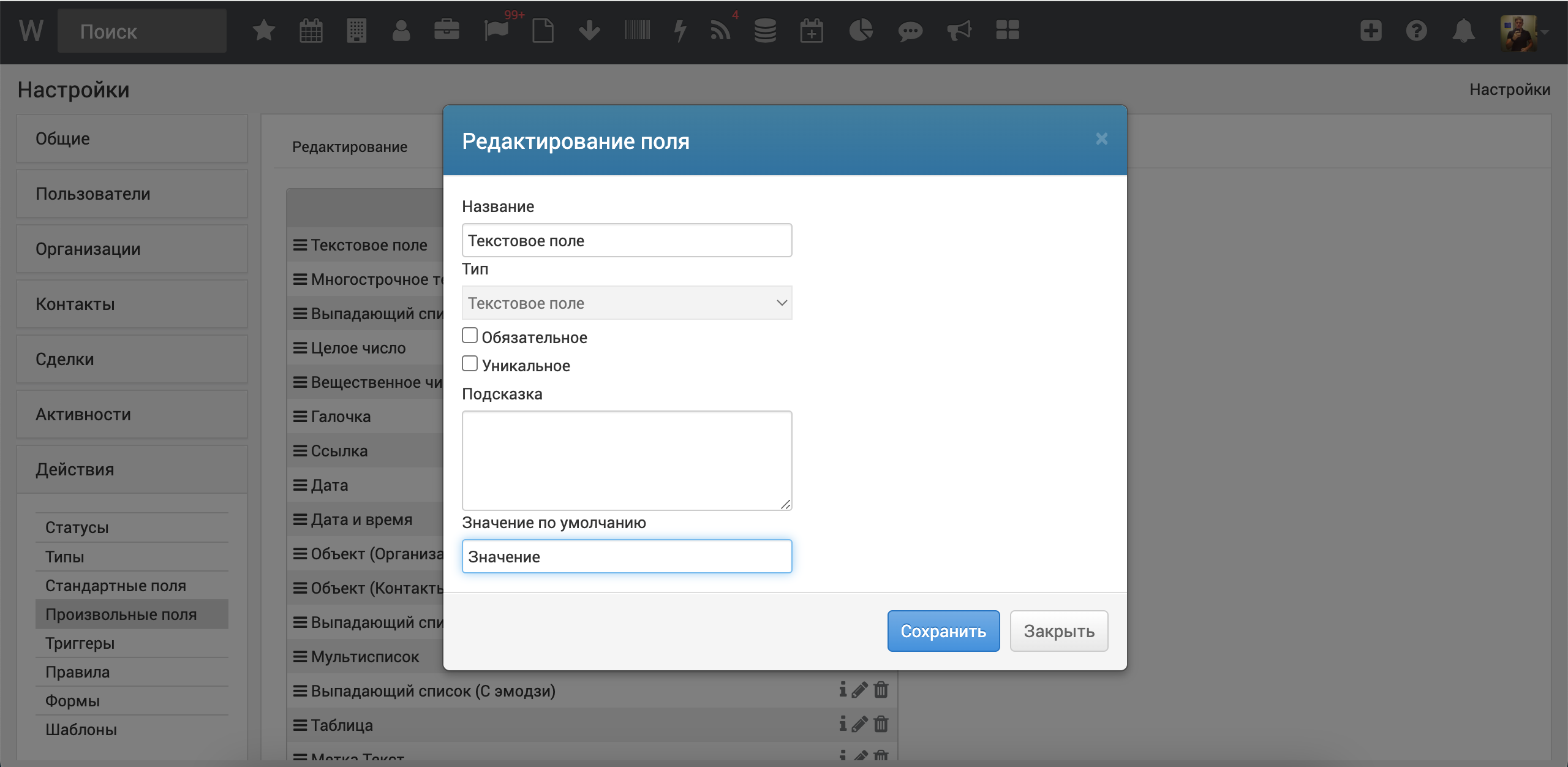Click the favorites star icon
This screenshot has height=767, width=1568.
point(263,31)
